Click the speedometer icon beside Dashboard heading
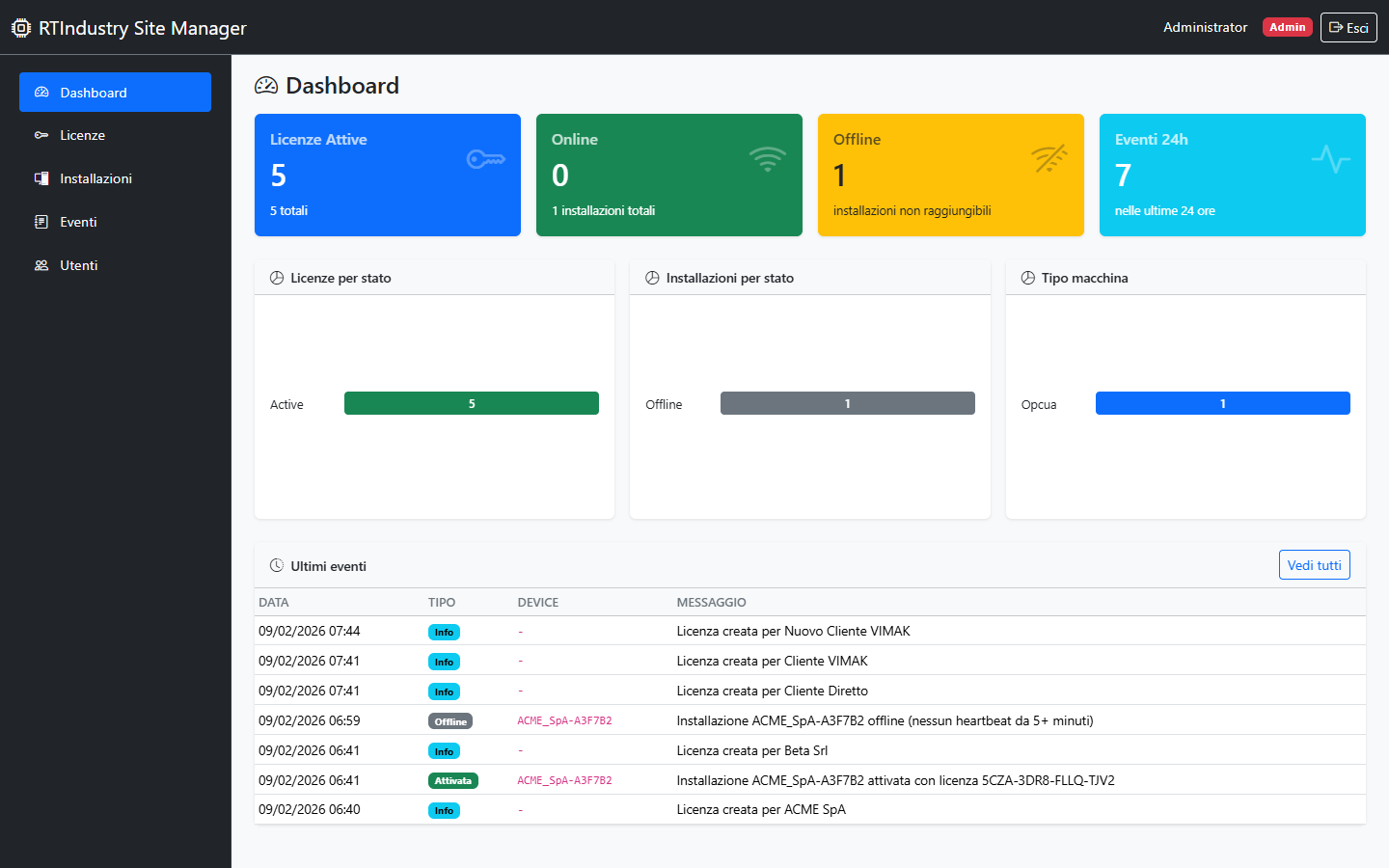 click(266, 86)
